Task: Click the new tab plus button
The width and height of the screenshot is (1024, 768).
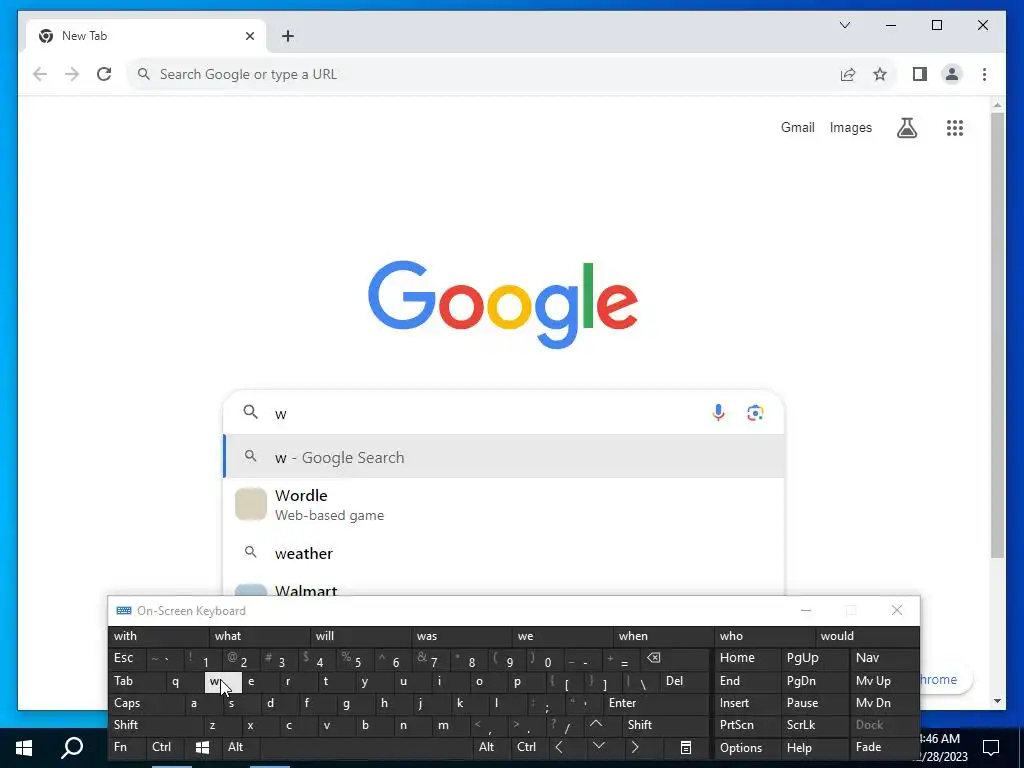Action: click(288, 36)
